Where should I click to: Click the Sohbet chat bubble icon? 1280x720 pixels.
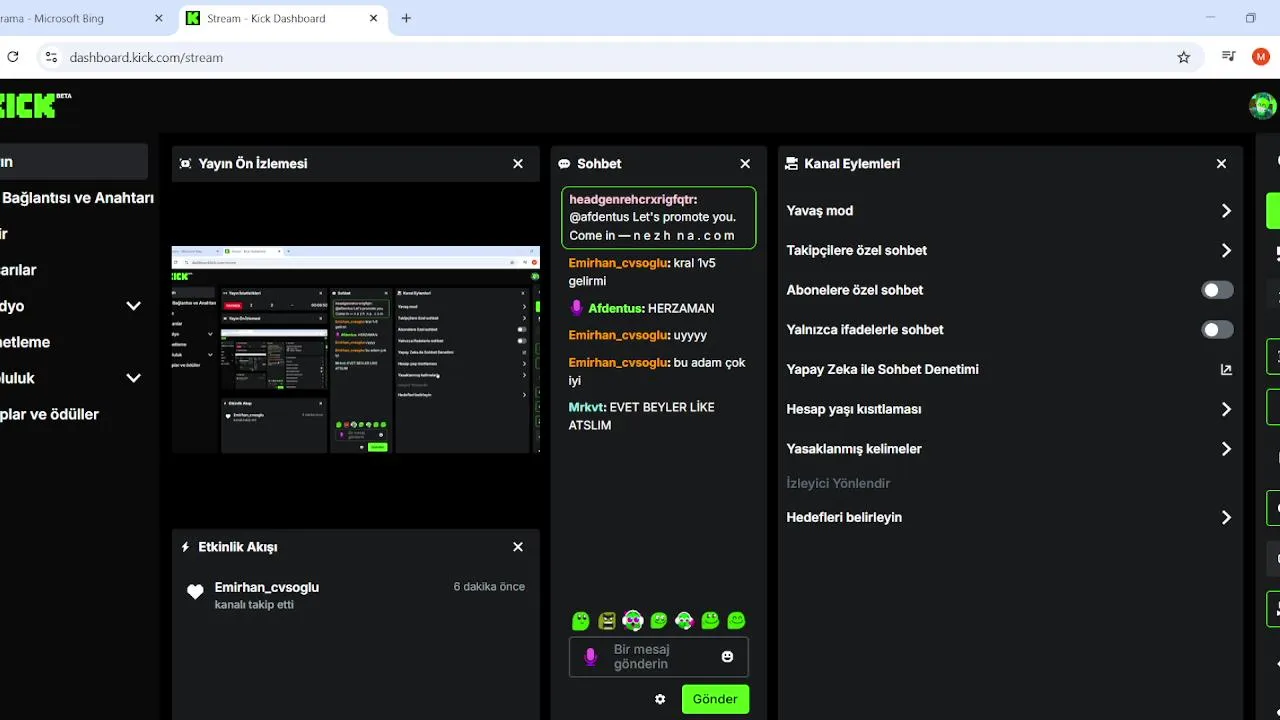click(x=564, y=164)
